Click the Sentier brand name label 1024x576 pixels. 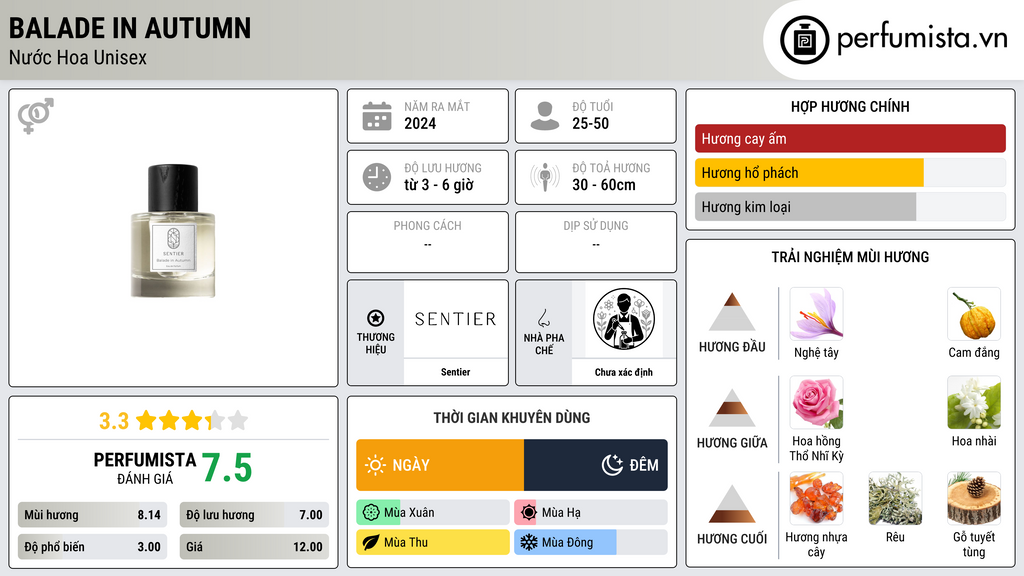tap(455, 372)
